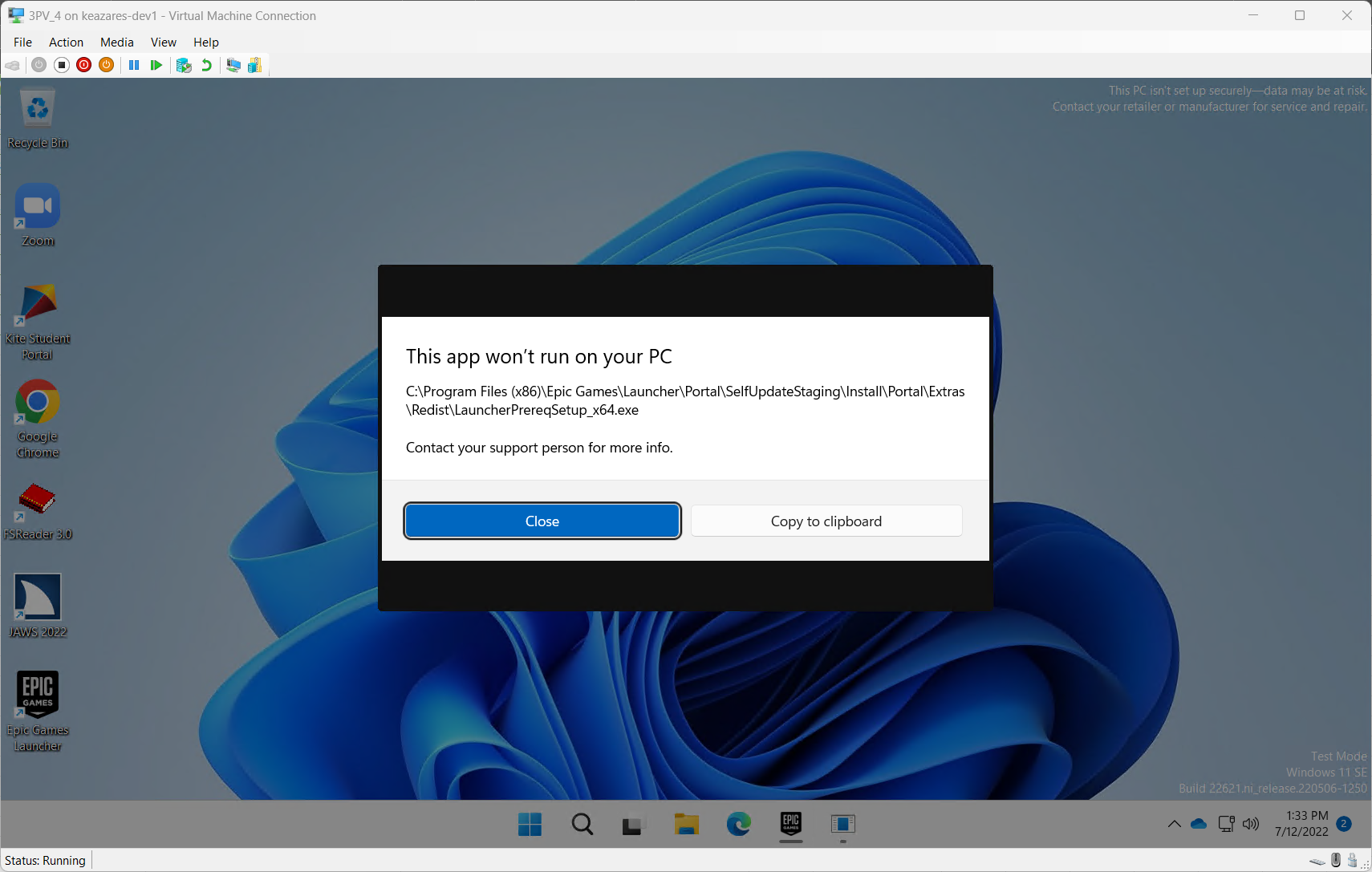Toggle Enhanced Session mode icon
This screenshot has width=1372, height=872.
233,65
